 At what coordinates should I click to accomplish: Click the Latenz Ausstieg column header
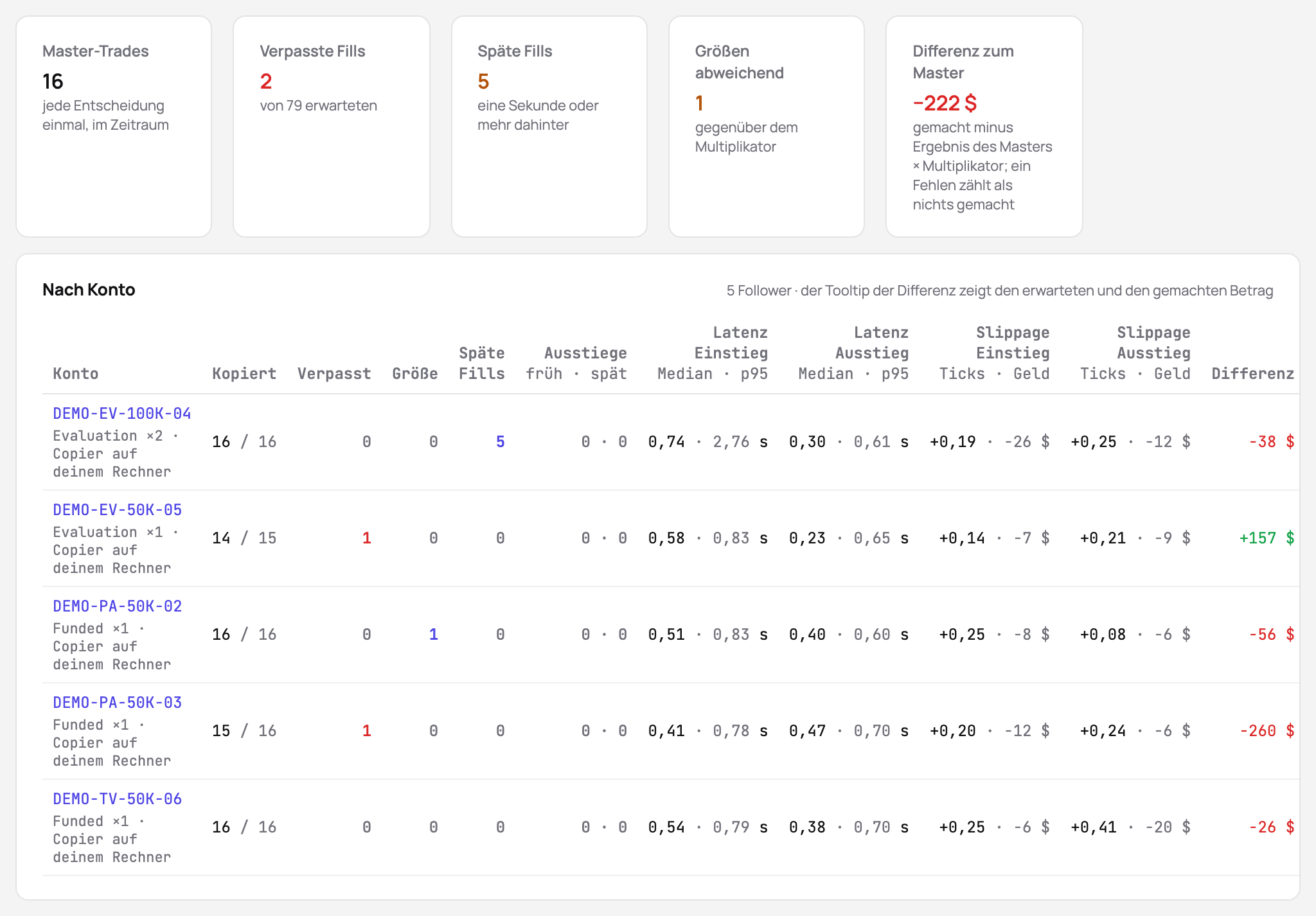click(x=853, y=353)
